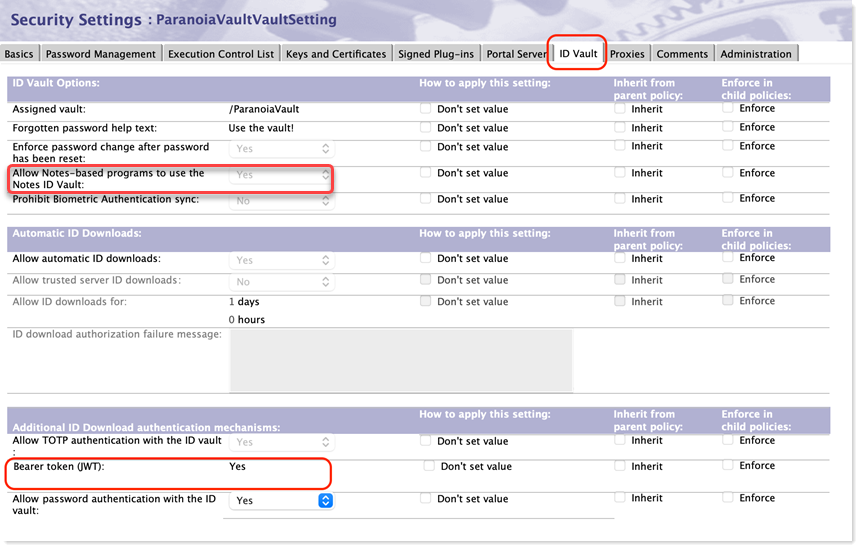Open Allow Notes-based programs dropdown
860x549 pixels.
(281, 175)
